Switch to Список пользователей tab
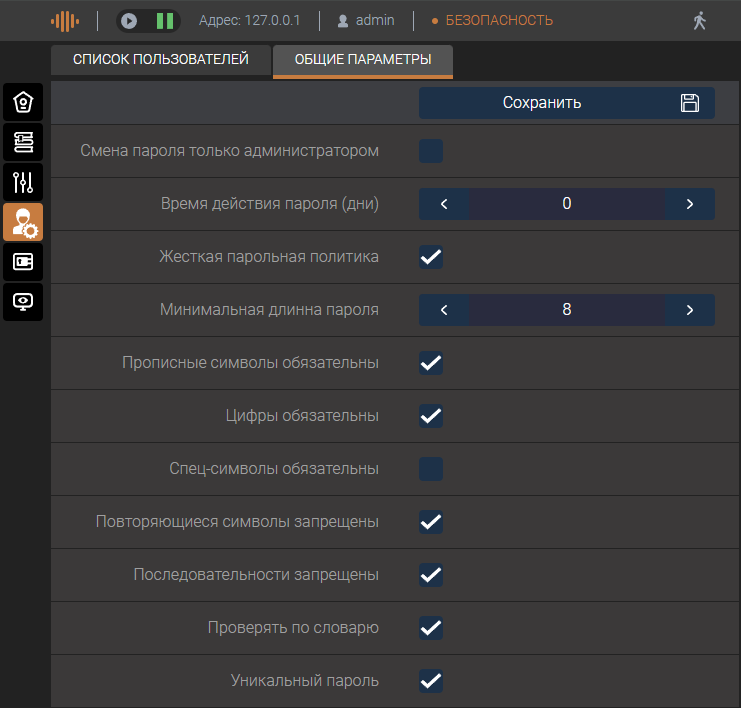This screenshot has width=741, height=708. pyautogui.click(x=160, y=60)
